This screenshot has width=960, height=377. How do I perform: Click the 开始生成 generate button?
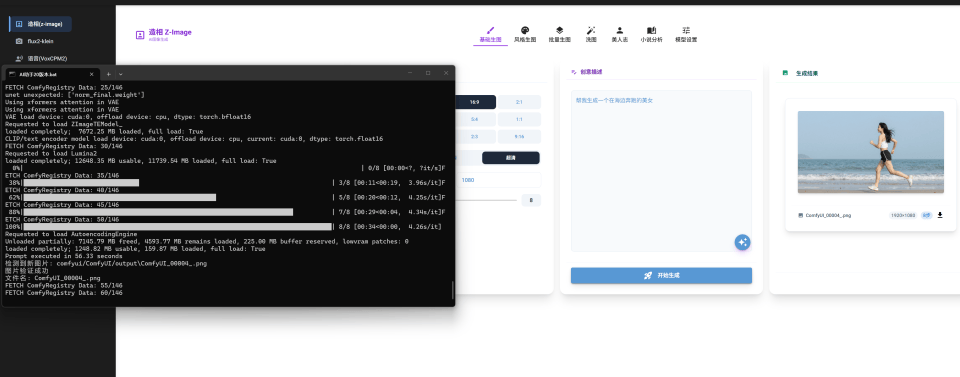(x=661, y=275)
